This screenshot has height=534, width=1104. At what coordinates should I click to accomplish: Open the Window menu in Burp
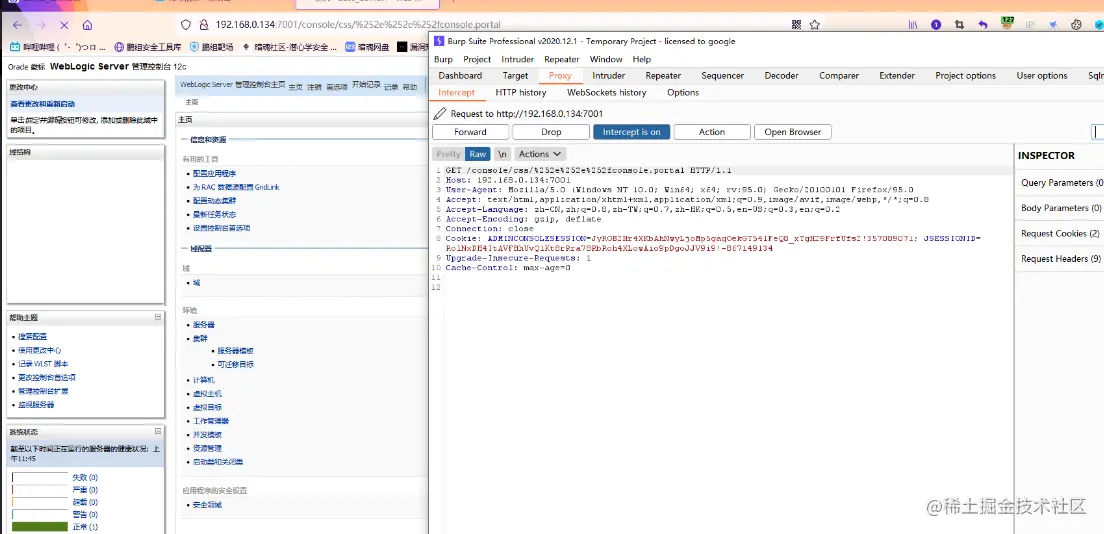(x=606, y=59)
